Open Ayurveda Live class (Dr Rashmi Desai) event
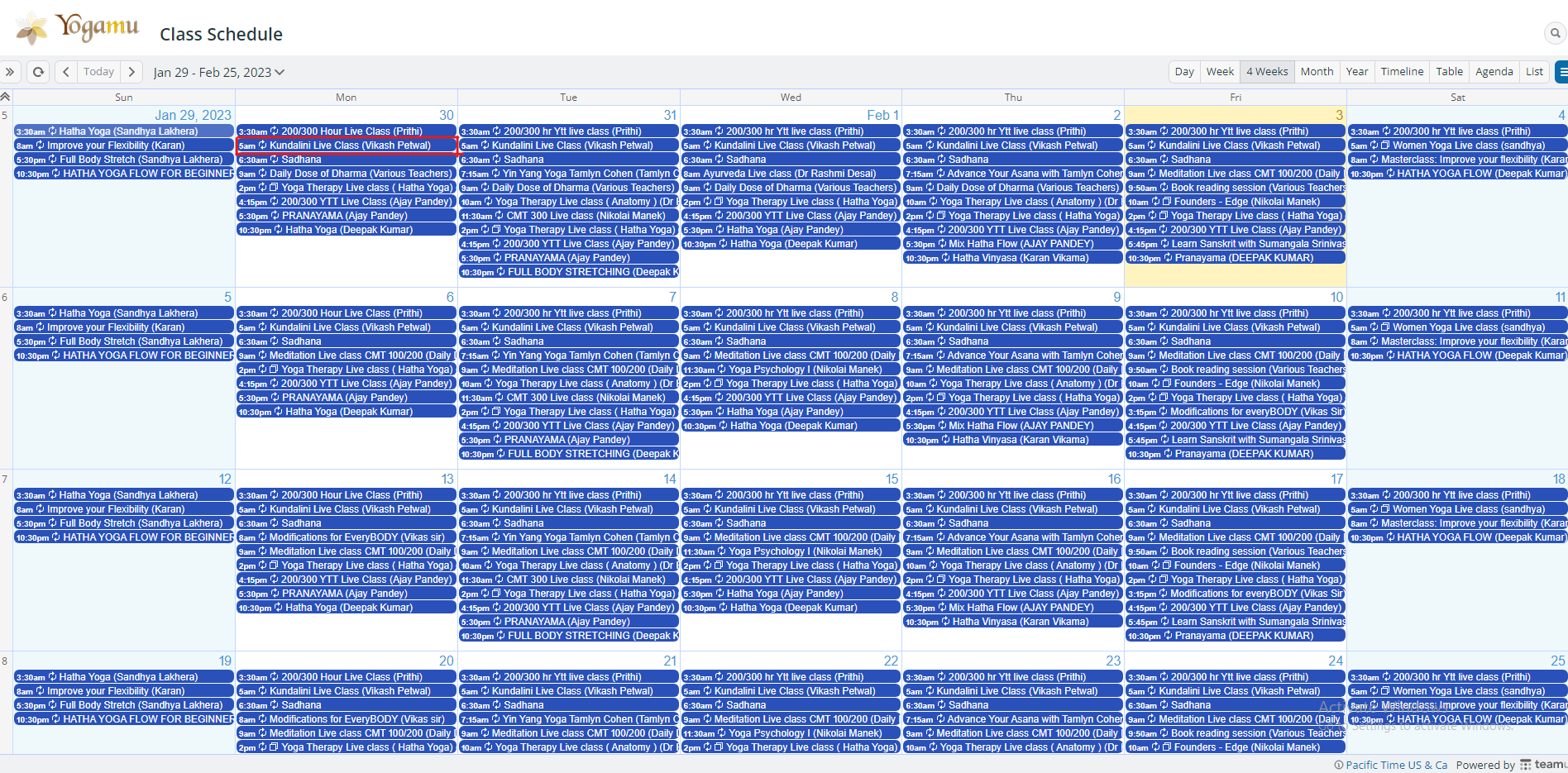The width and height of the screenshot is (1568, 773). point(791,174)
